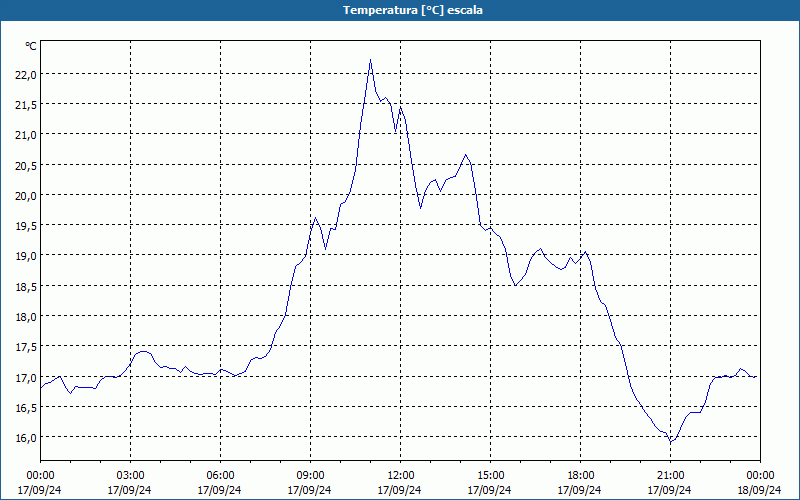The height and width of the screenshot is (500, 800).
Task: Select the 21,5 temperature axis label
Action: (x=26, y=105)
